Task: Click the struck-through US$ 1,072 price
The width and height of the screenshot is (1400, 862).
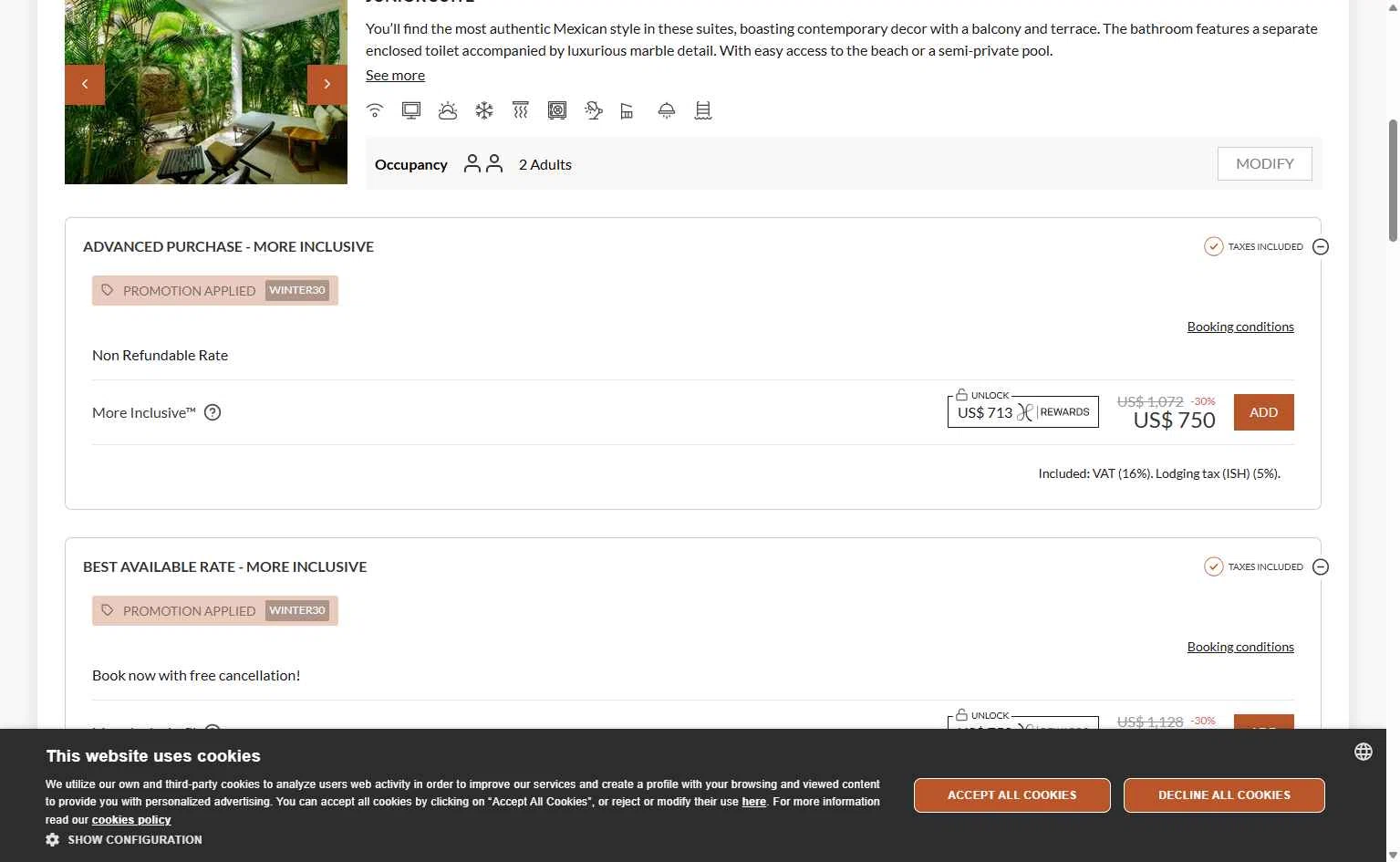Action: coord(1150,401)
